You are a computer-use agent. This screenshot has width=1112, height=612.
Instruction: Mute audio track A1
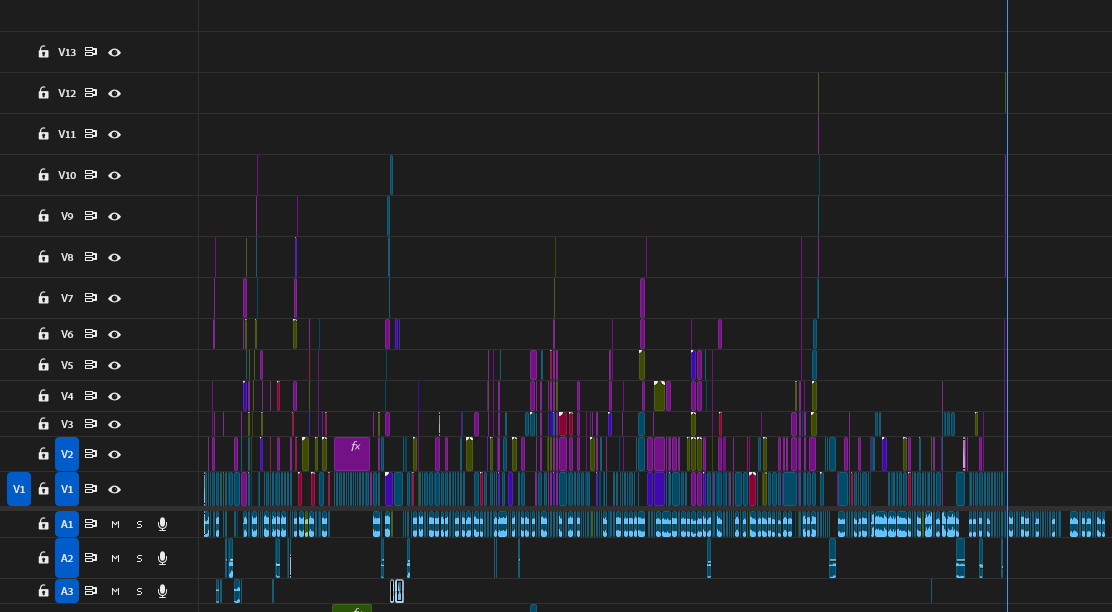click(x=116, y=525)
